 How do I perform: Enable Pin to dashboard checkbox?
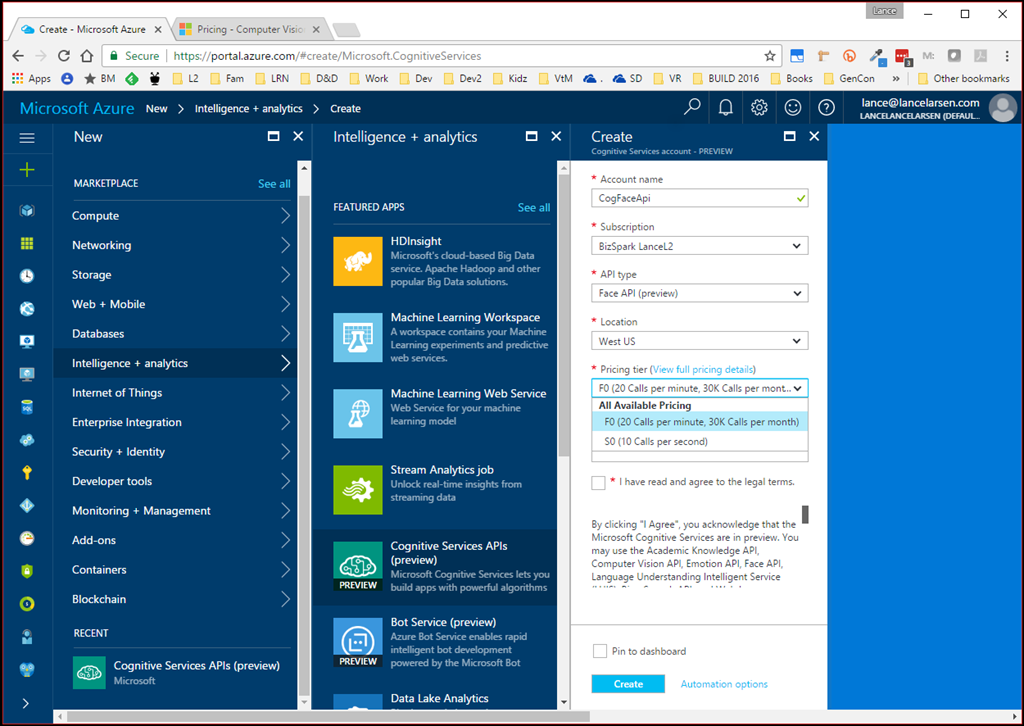600,651
